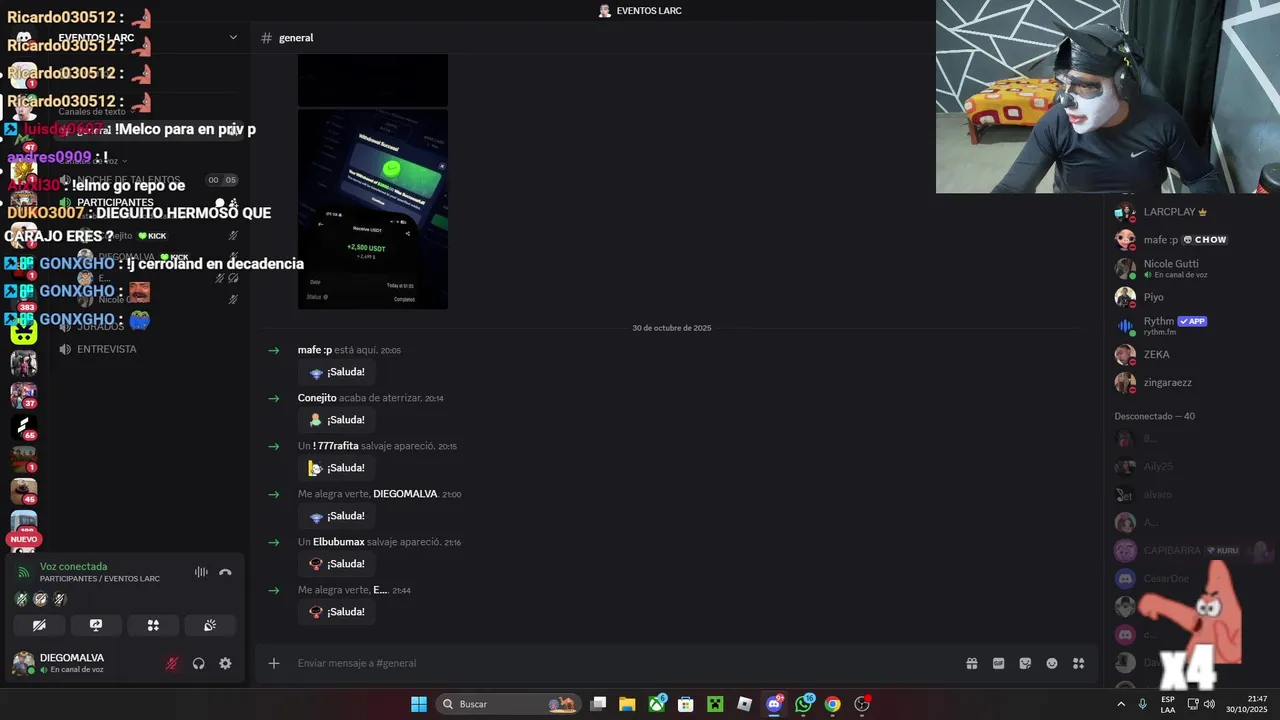
Task: Open mafe :p profile from welcome message
Action: click(315, 350)
